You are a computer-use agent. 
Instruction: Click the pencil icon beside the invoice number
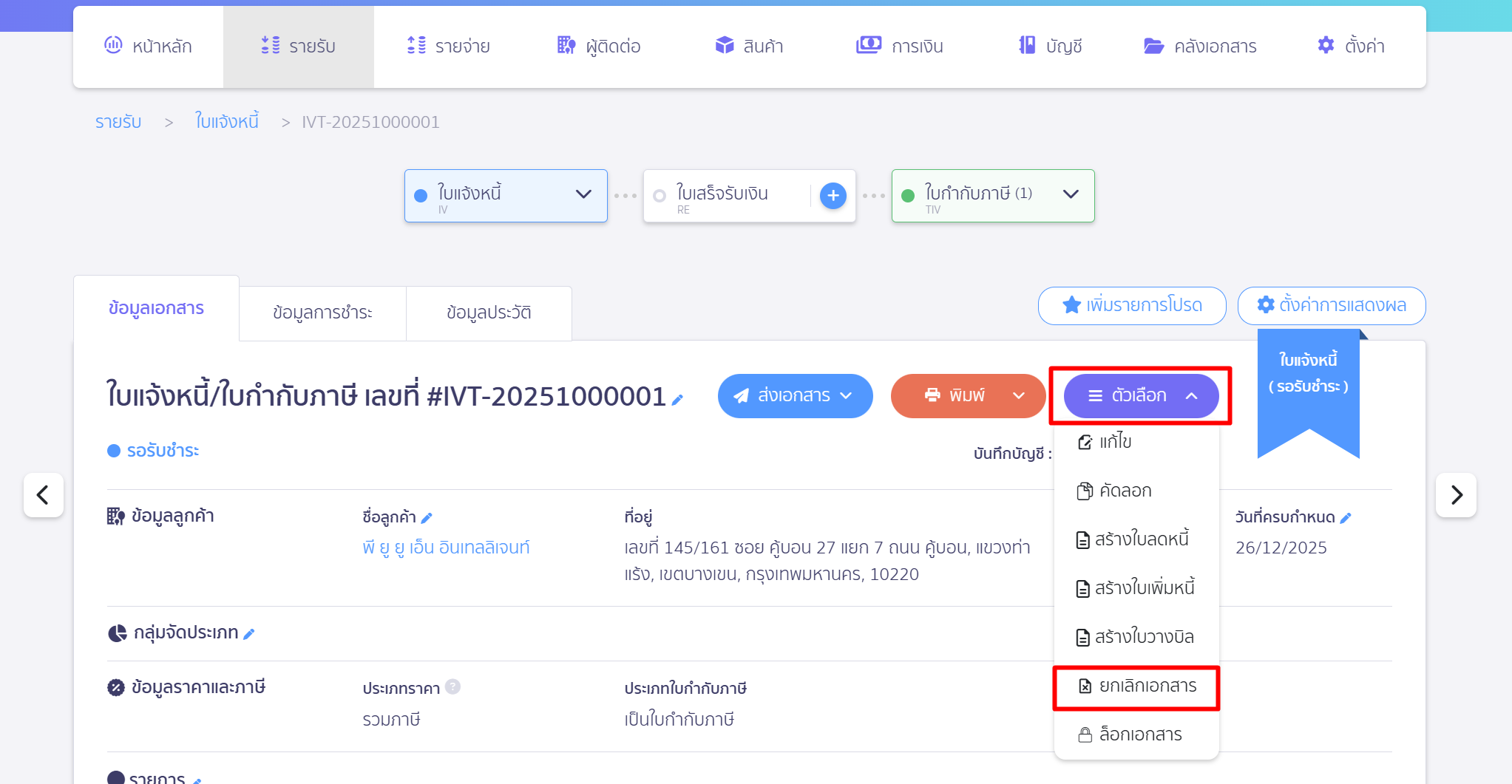pos(677,400)
